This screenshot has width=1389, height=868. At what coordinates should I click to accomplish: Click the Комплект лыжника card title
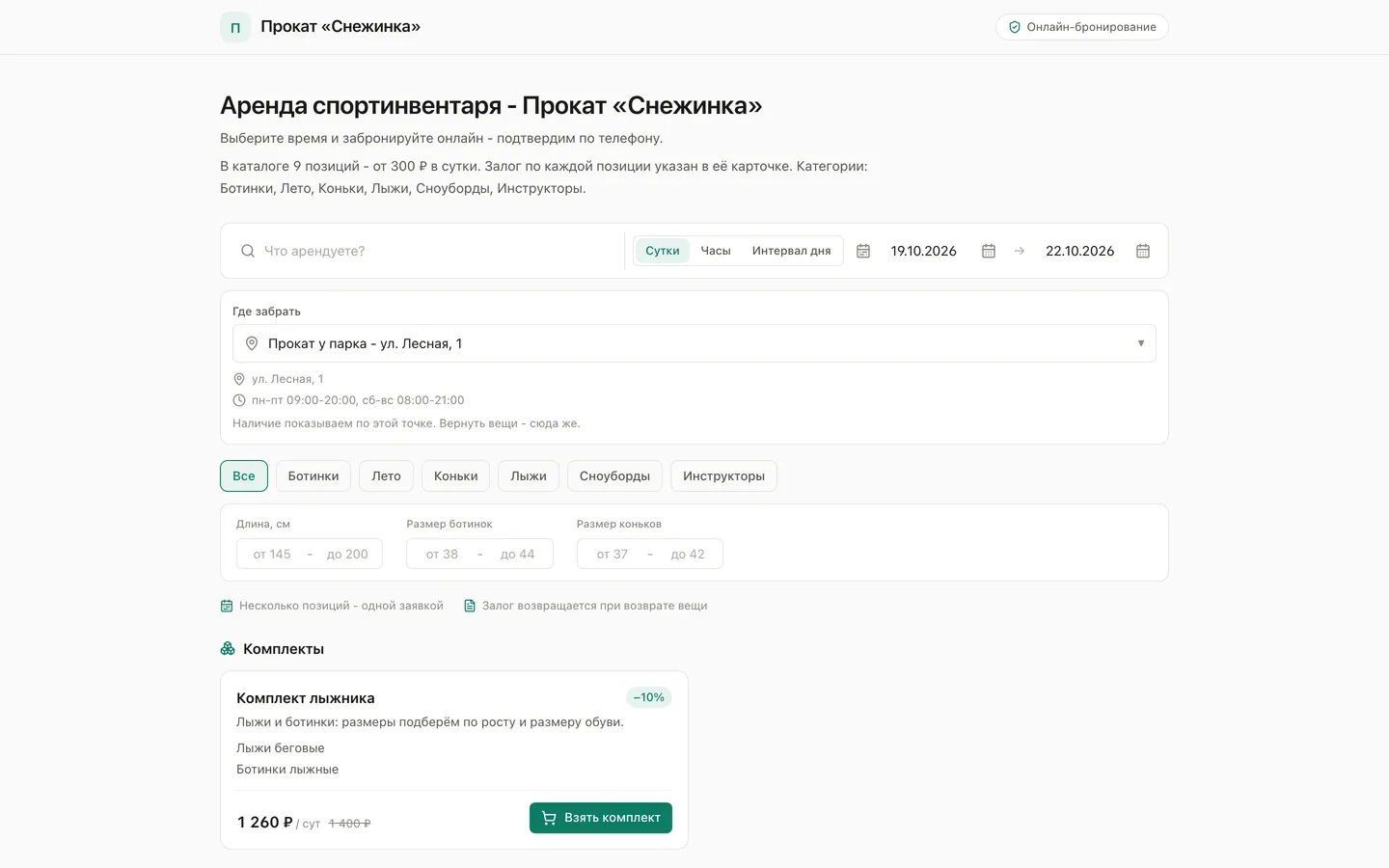(x=306, y=698)
